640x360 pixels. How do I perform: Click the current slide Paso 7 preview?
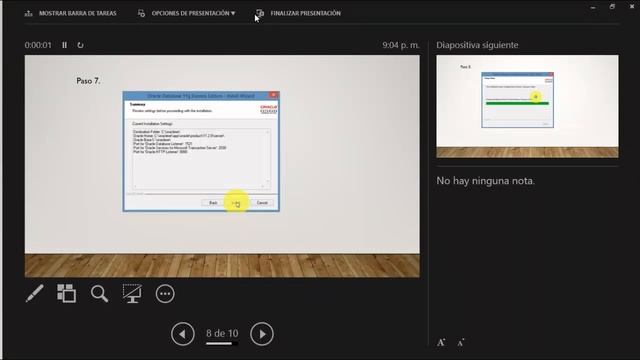222,167
